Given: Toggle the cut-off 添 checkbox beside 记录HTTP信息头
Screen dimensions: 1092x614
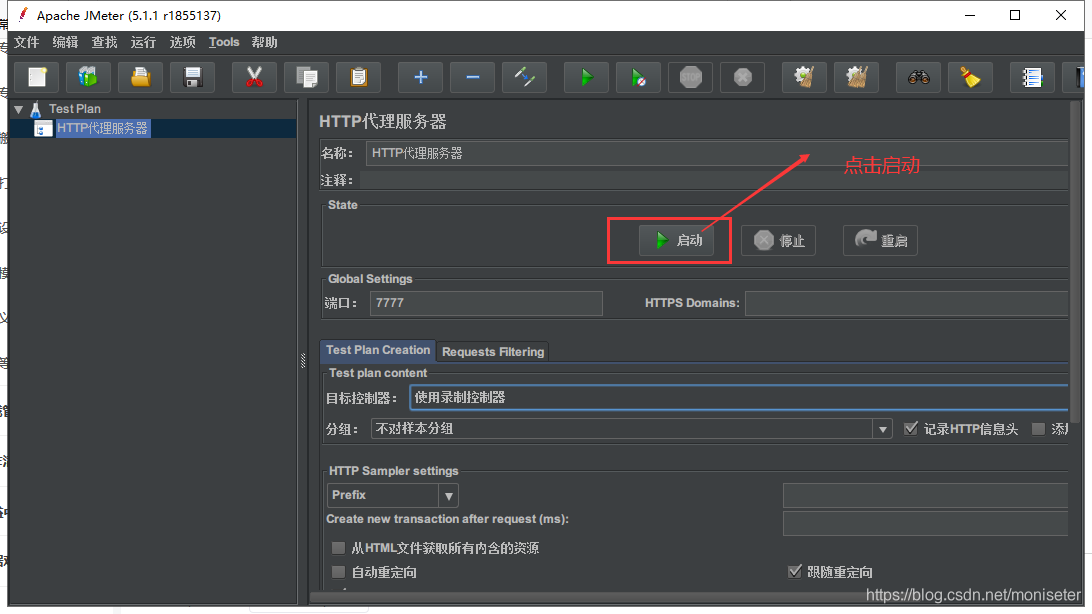Looking at the screenshot, I should click(x=1038, y=428).
